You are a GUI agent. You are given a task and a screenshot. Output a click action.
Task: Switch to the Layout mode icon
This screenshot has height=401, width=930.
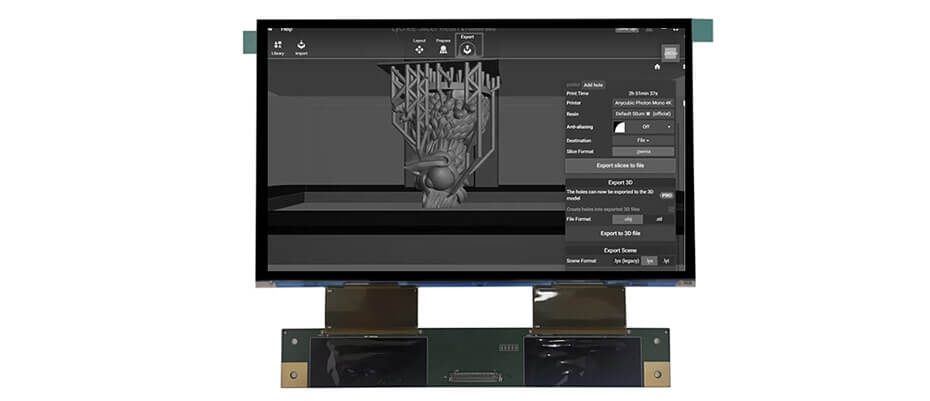click(419, 47)
